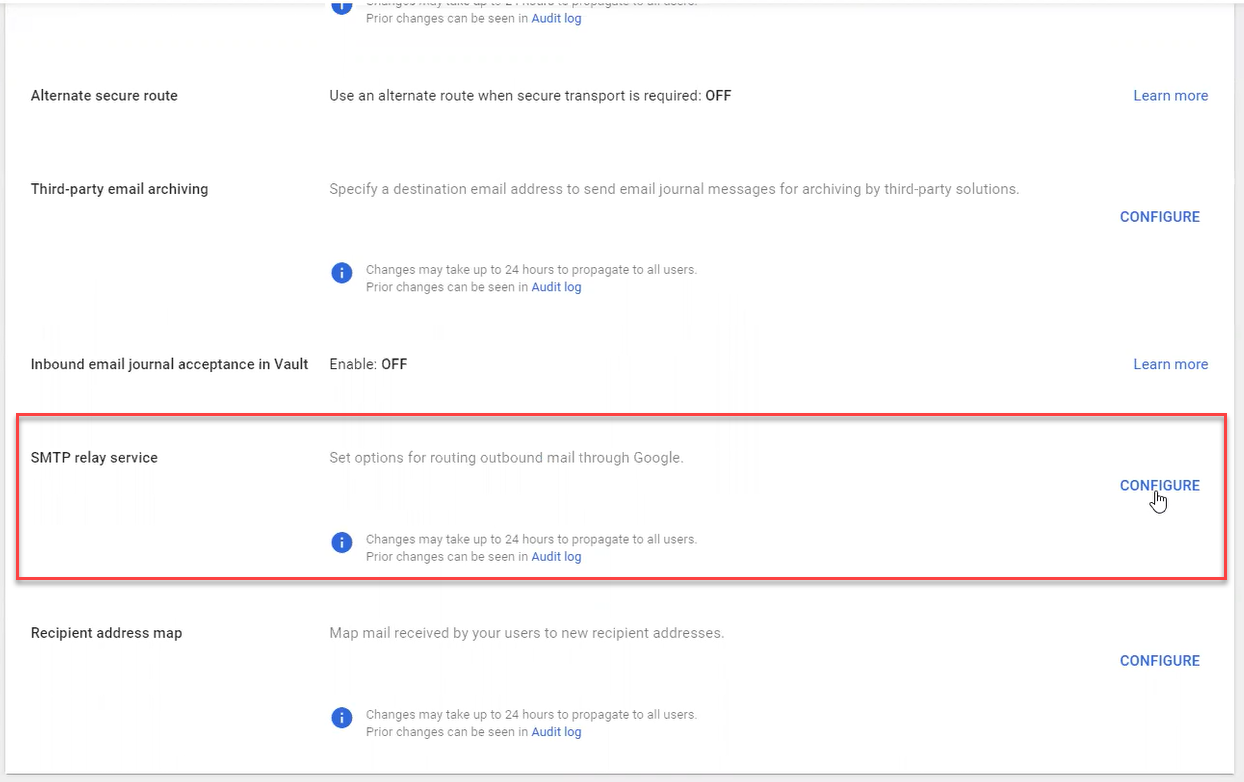Viewport: 1244px width, 782px height.
Task: Click Learn more for Alternate secure route
Action: [x=1170, y=96]
